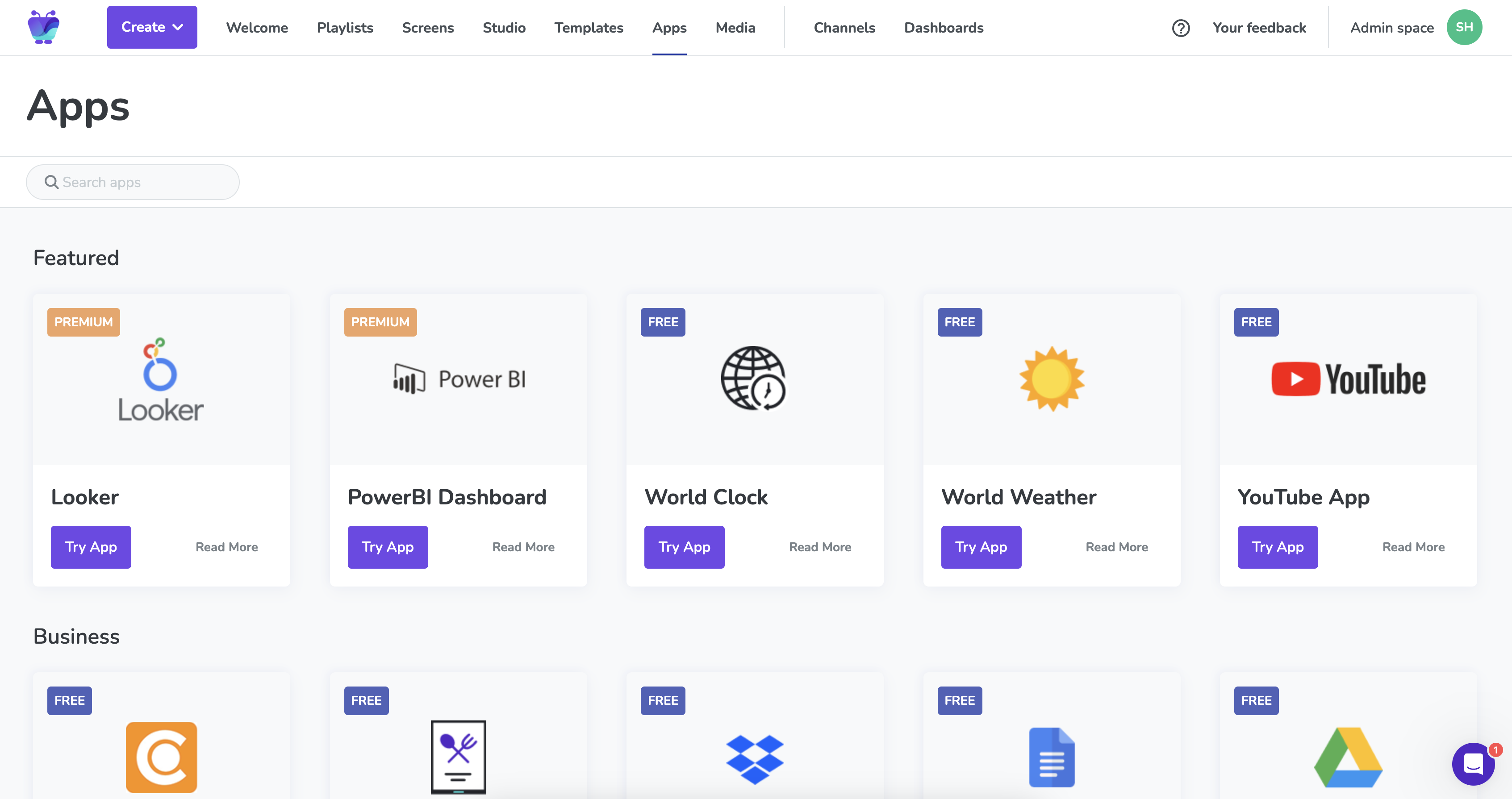The width and height of the screenshot is (1512, 799).
Task: Click the FREE badge on Google Drive card
Action: click(x=1256, y=700)
